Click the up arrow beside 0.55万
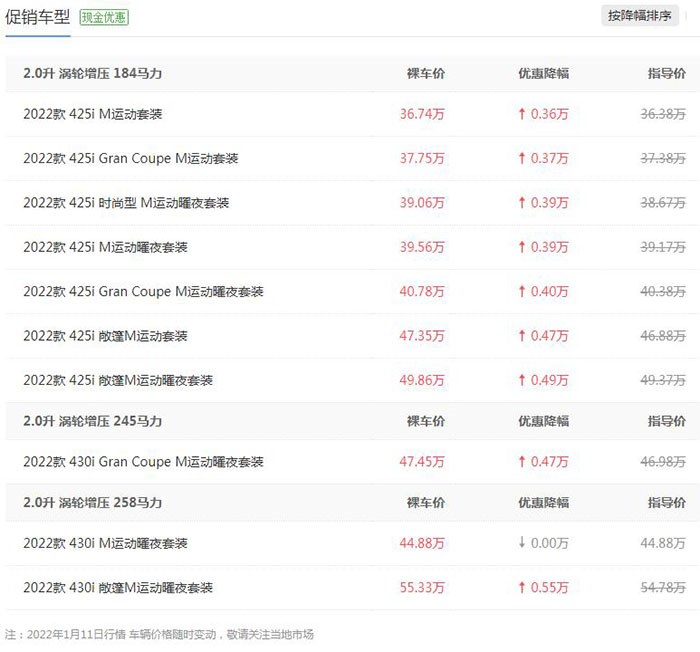 (521, 587)
